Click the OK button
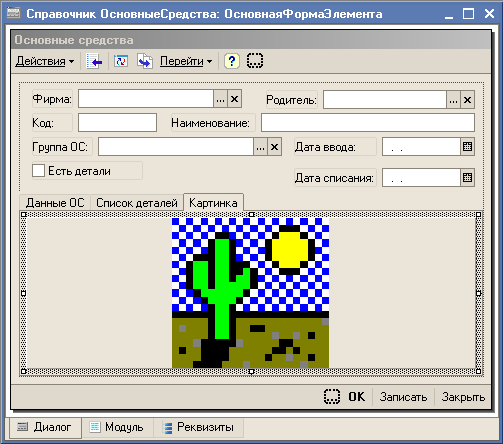The width and height of the screenshot is (503, 444). point(357,397)
